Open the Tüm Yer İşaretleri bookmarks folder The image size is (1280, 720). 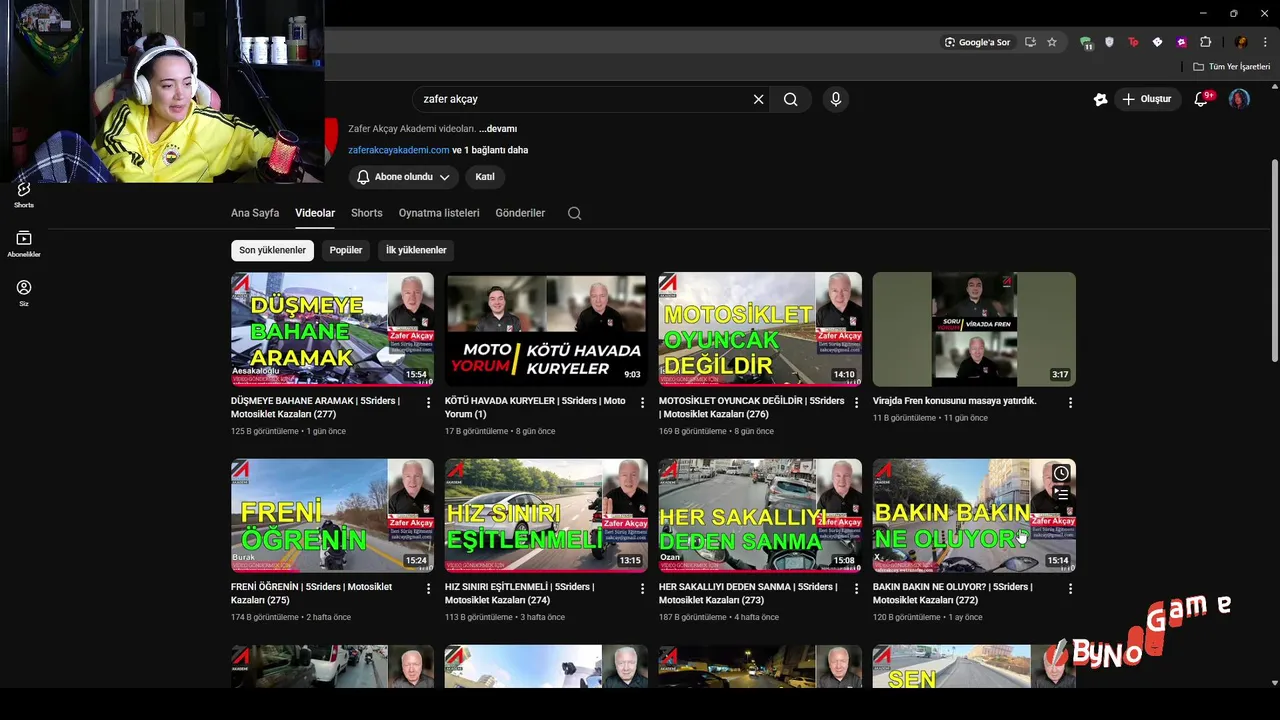pos(1232,67)
